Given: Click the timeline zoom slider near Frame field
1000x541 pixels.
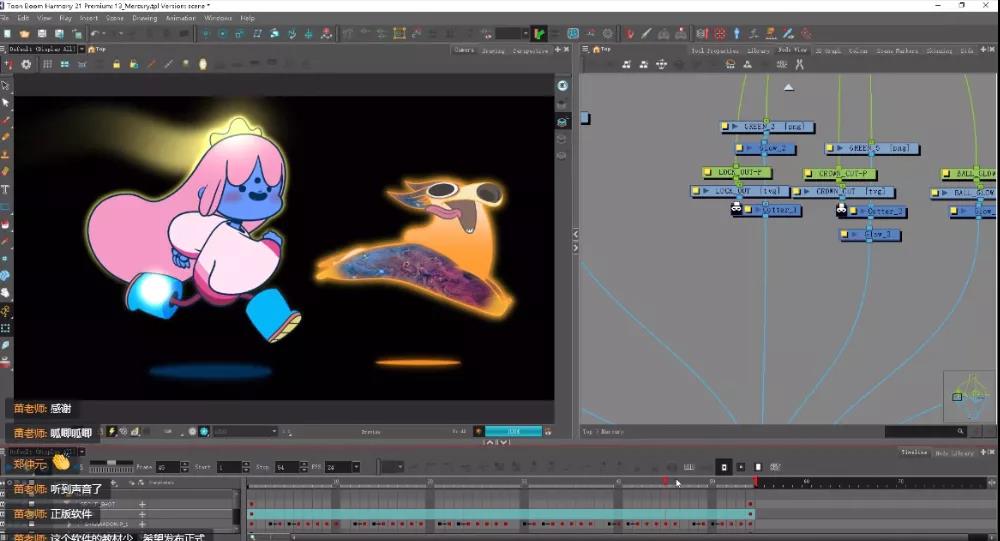Looking at the screenshot, I should (112, 463).
